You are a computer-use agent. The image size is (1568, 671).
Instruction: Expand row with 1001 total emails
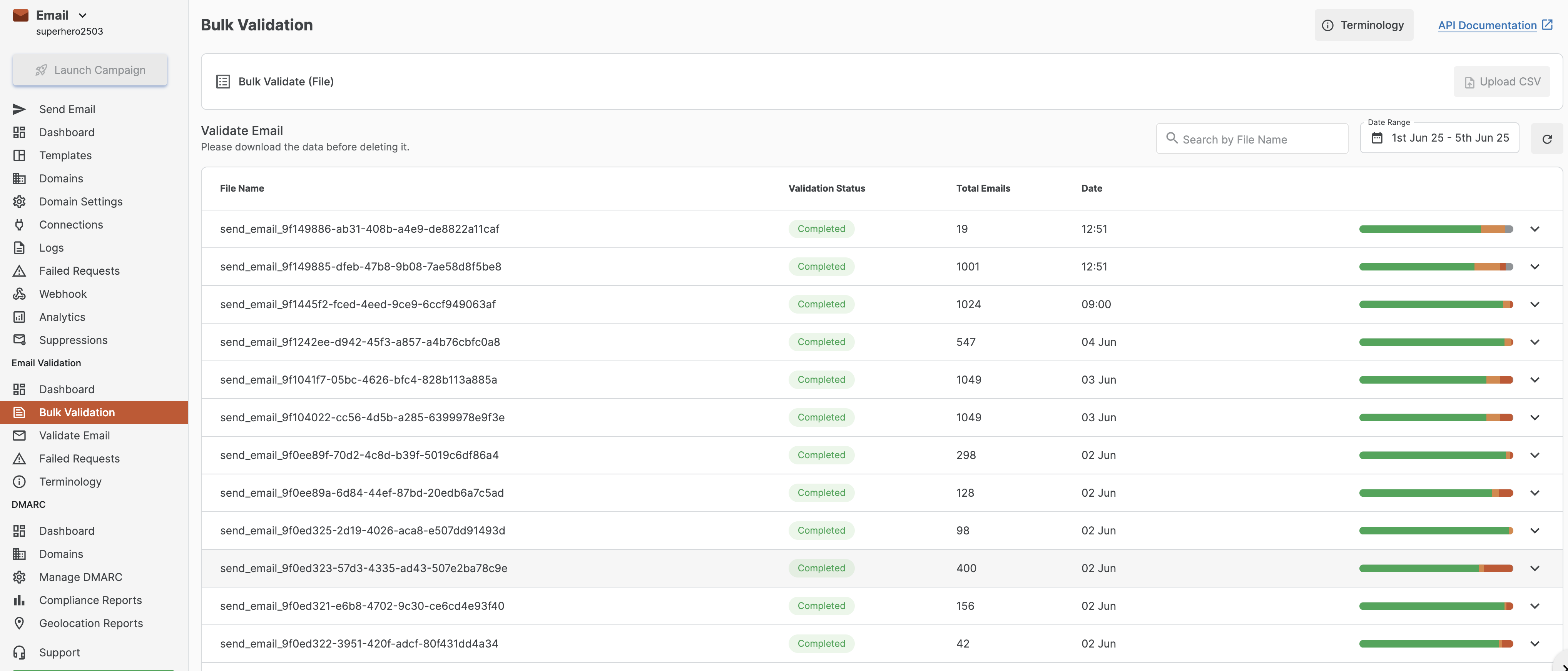[x=1535, y=267]
